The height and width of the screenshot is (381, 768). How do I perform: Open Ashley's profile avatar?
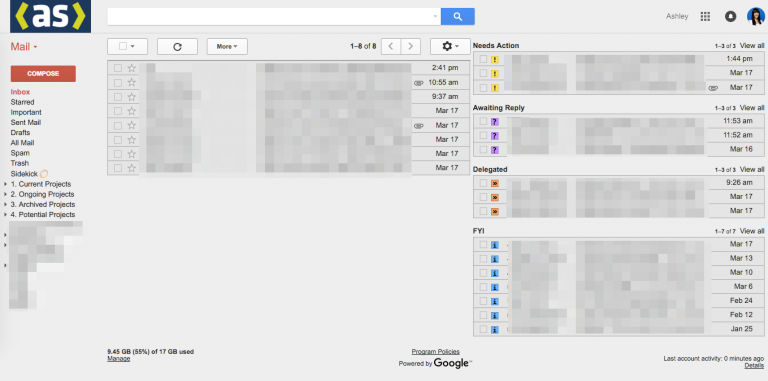(756, 17)
